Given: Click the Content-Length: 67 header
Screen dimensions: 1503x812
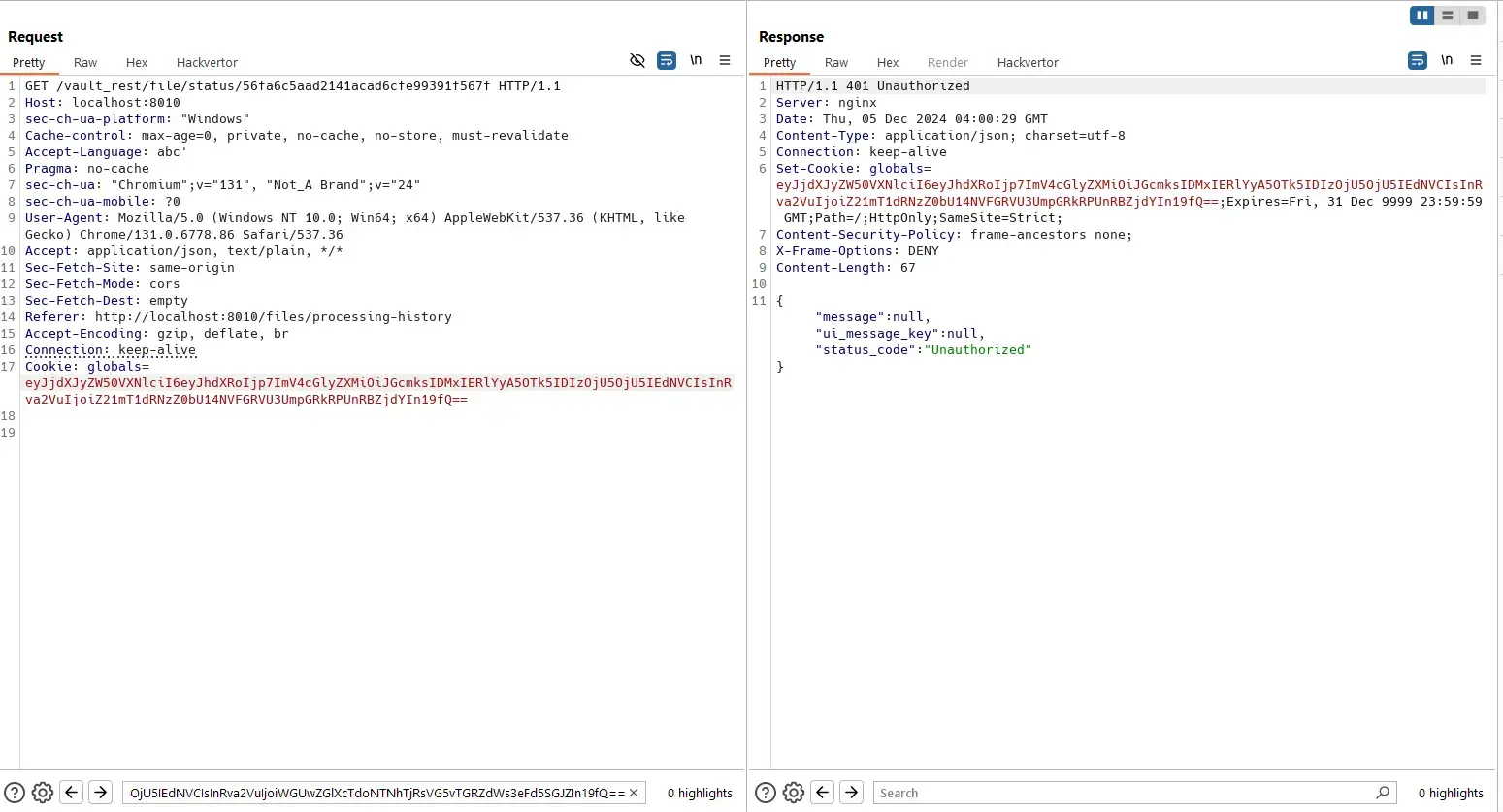Looking at the screenshot, I should (x=846, y=267).
